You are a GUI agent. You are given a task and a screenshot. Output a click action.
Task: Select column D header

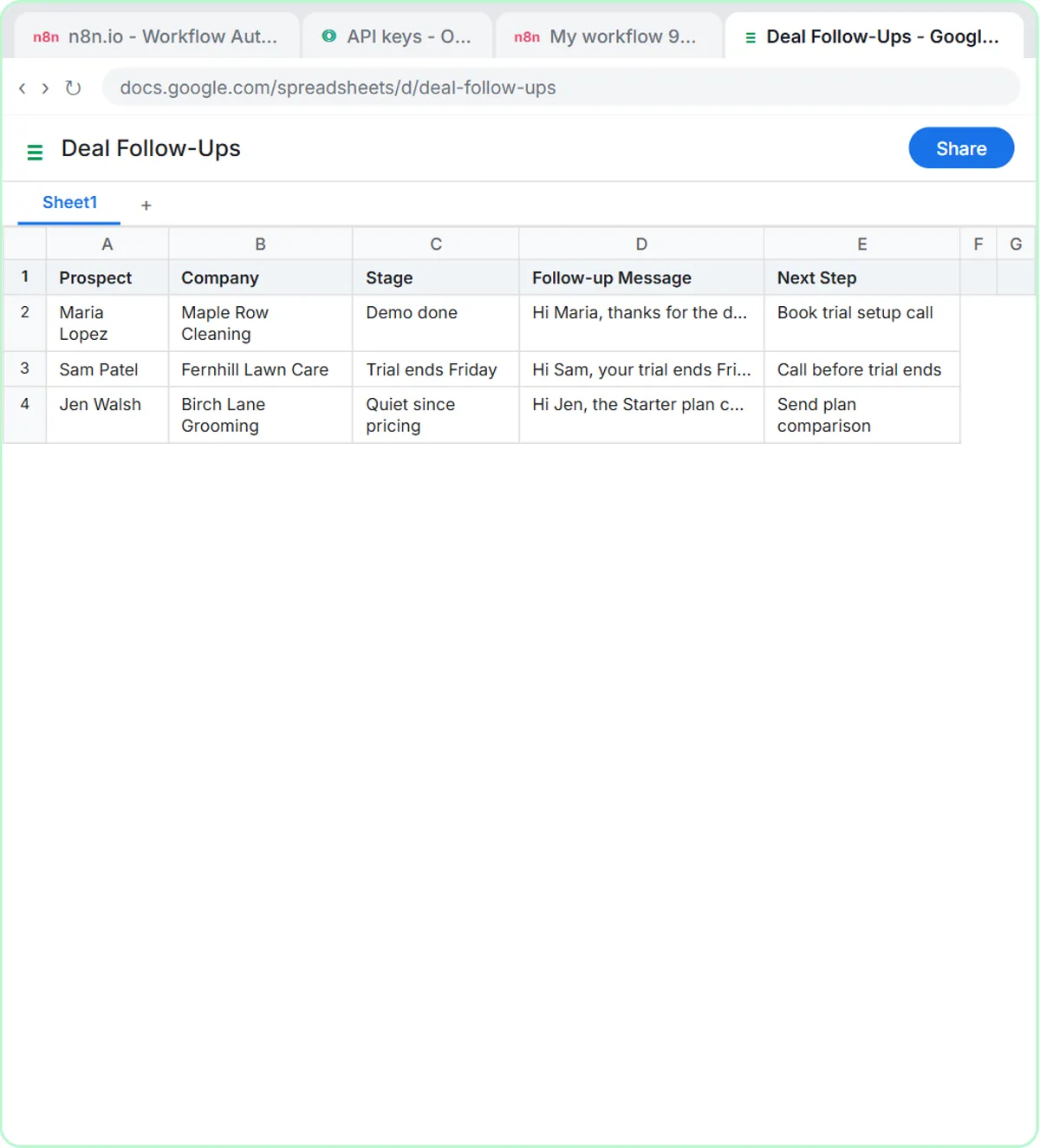pos(641,245)
